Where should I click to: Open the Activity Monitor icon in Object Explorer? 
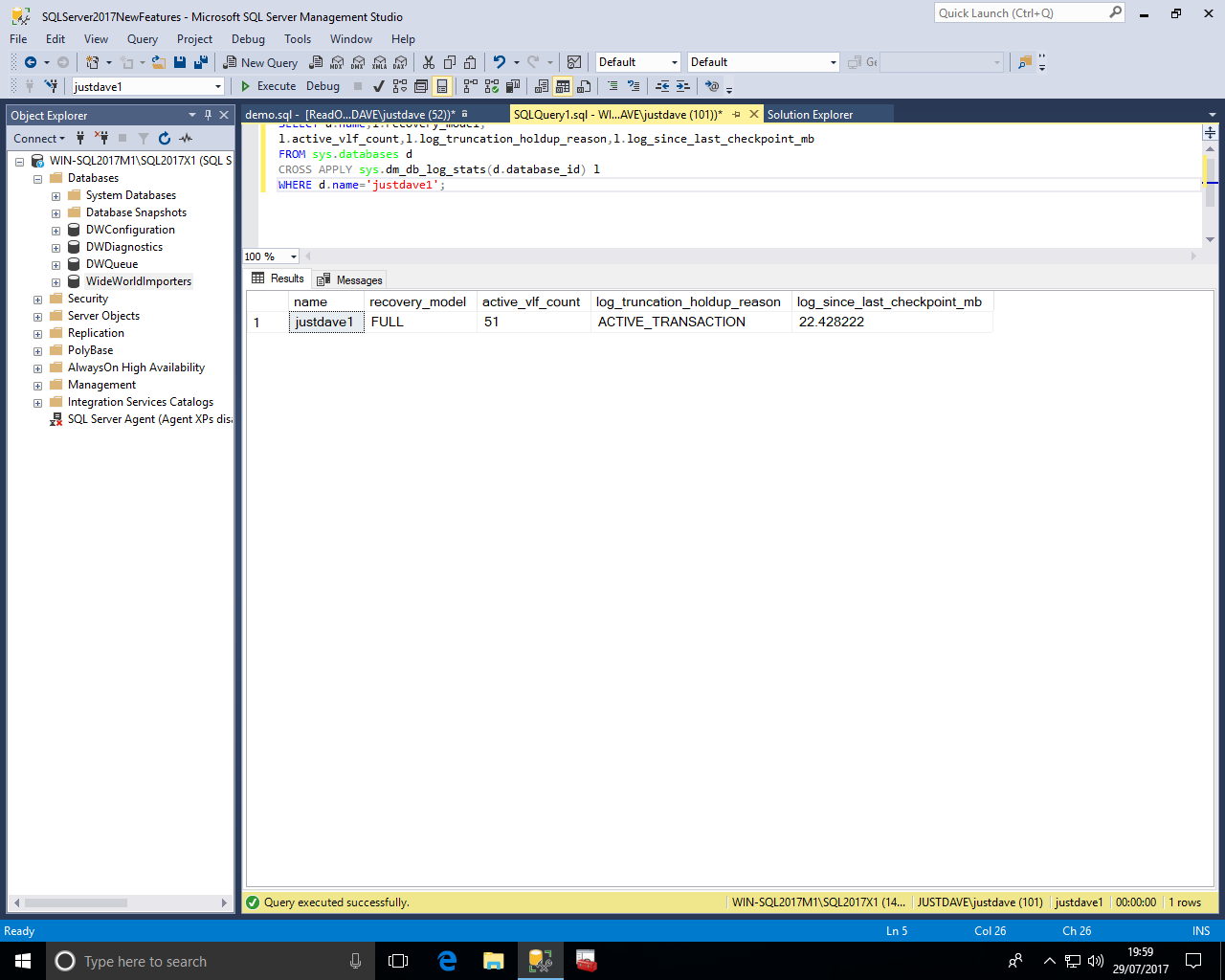186,139
